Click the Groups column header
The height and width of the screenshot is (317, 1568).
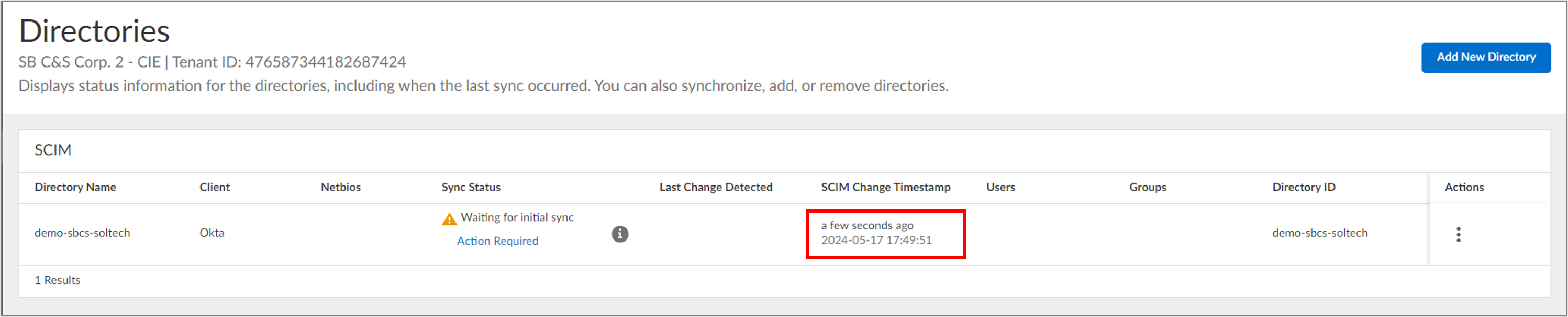click(x=1148, y=187)
